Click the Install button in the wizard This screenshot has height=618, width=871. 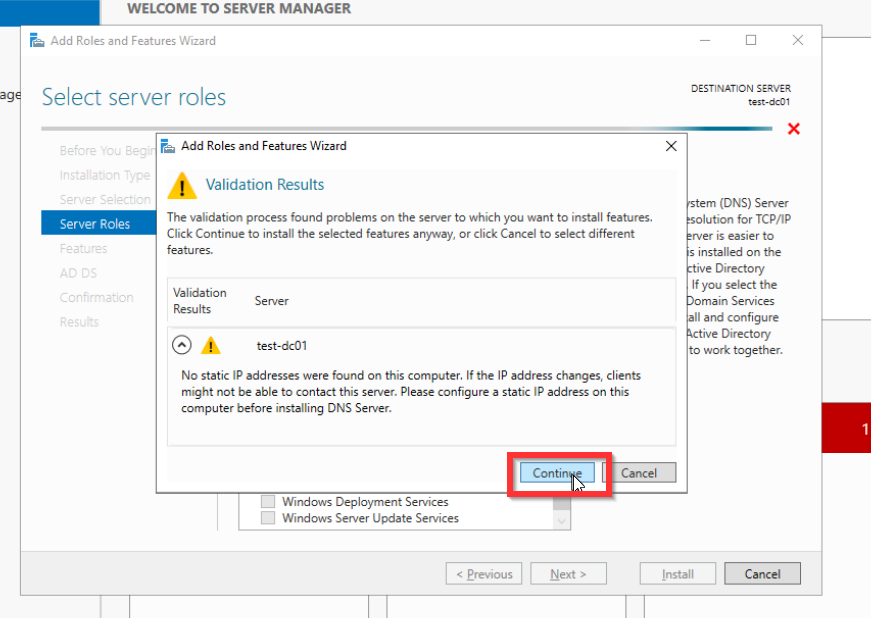[678, 574]
